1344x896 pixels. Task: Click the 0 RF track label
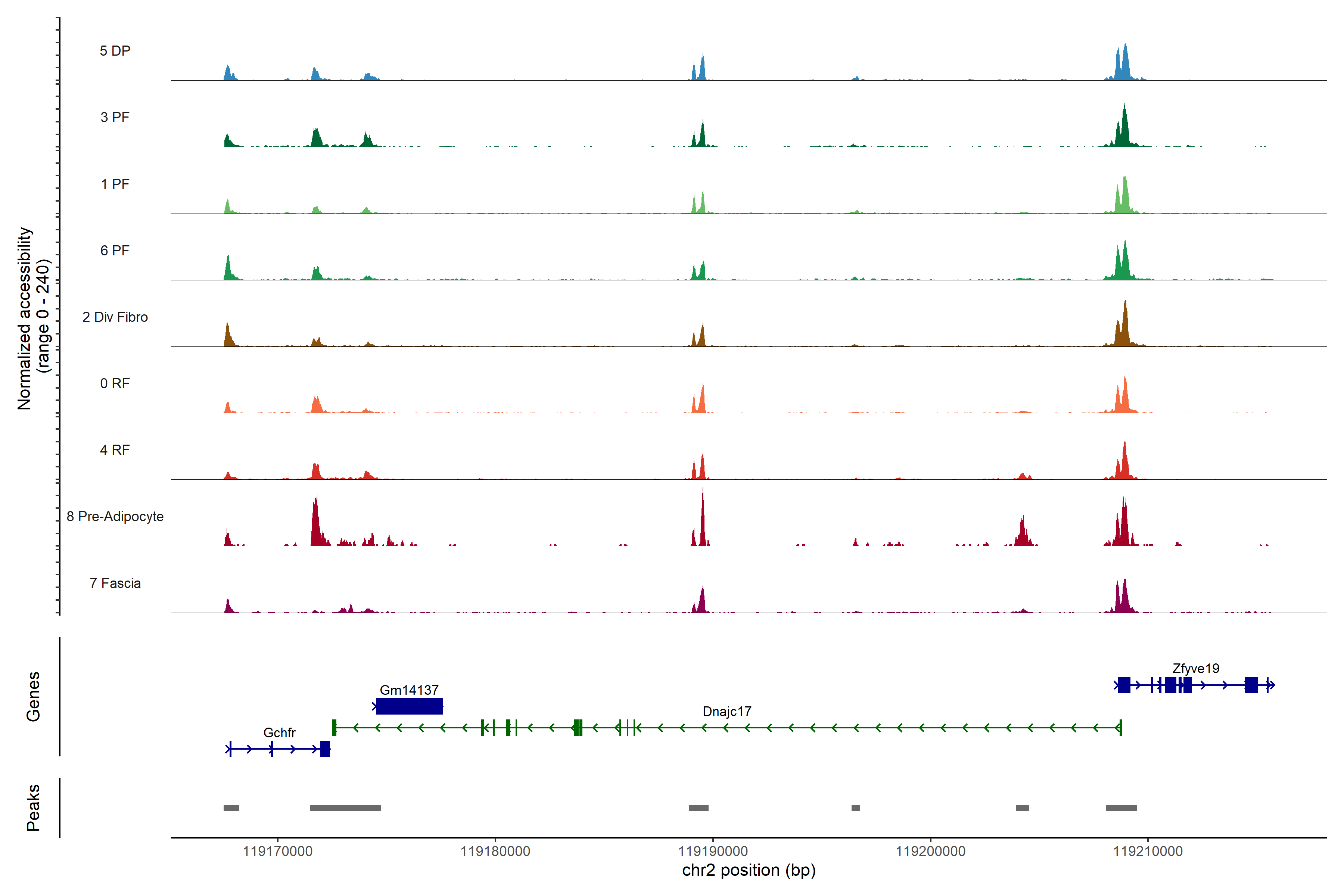[x=115, y=383]
